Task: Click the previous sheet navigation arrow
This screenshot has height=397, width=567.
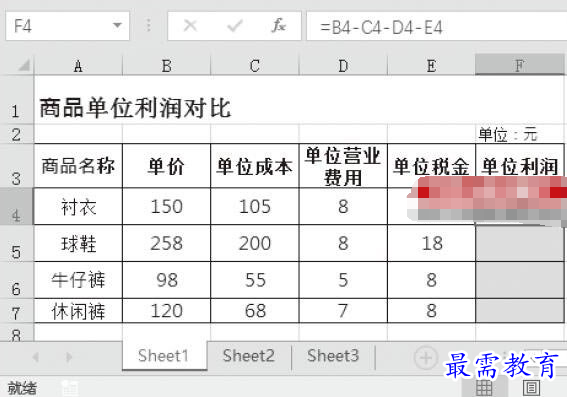Action: pyautogui.click(x=36, y=357)
